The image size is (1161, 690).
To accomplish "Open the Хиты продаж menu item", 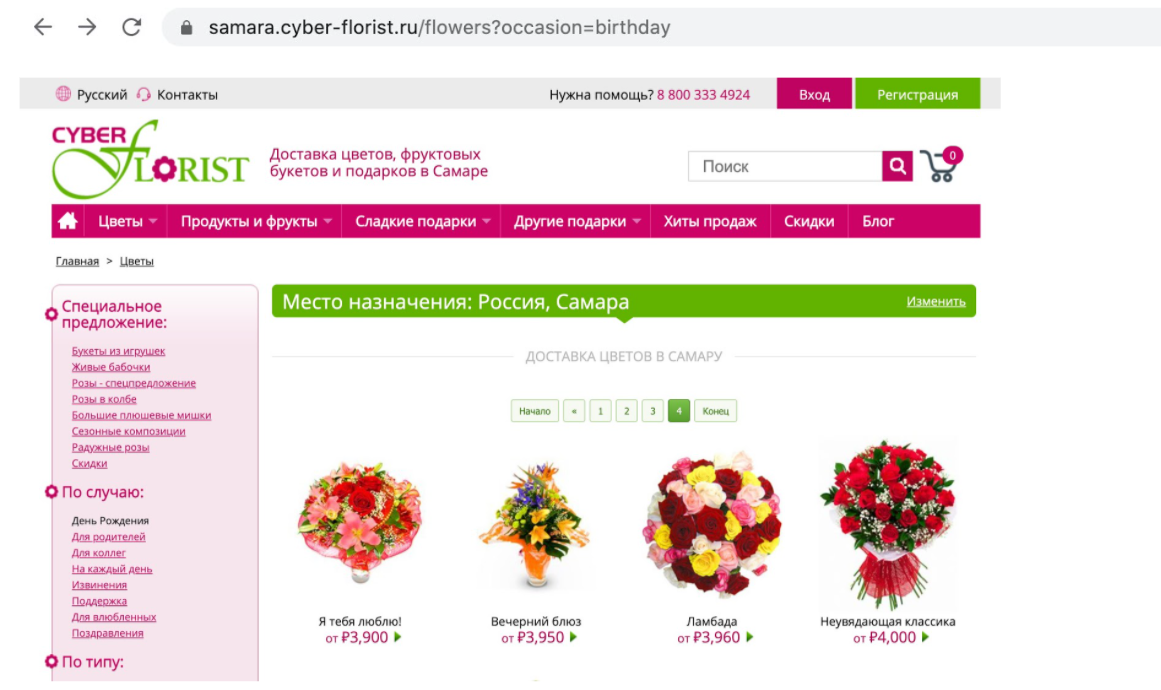I will click(x=710, y=221).
